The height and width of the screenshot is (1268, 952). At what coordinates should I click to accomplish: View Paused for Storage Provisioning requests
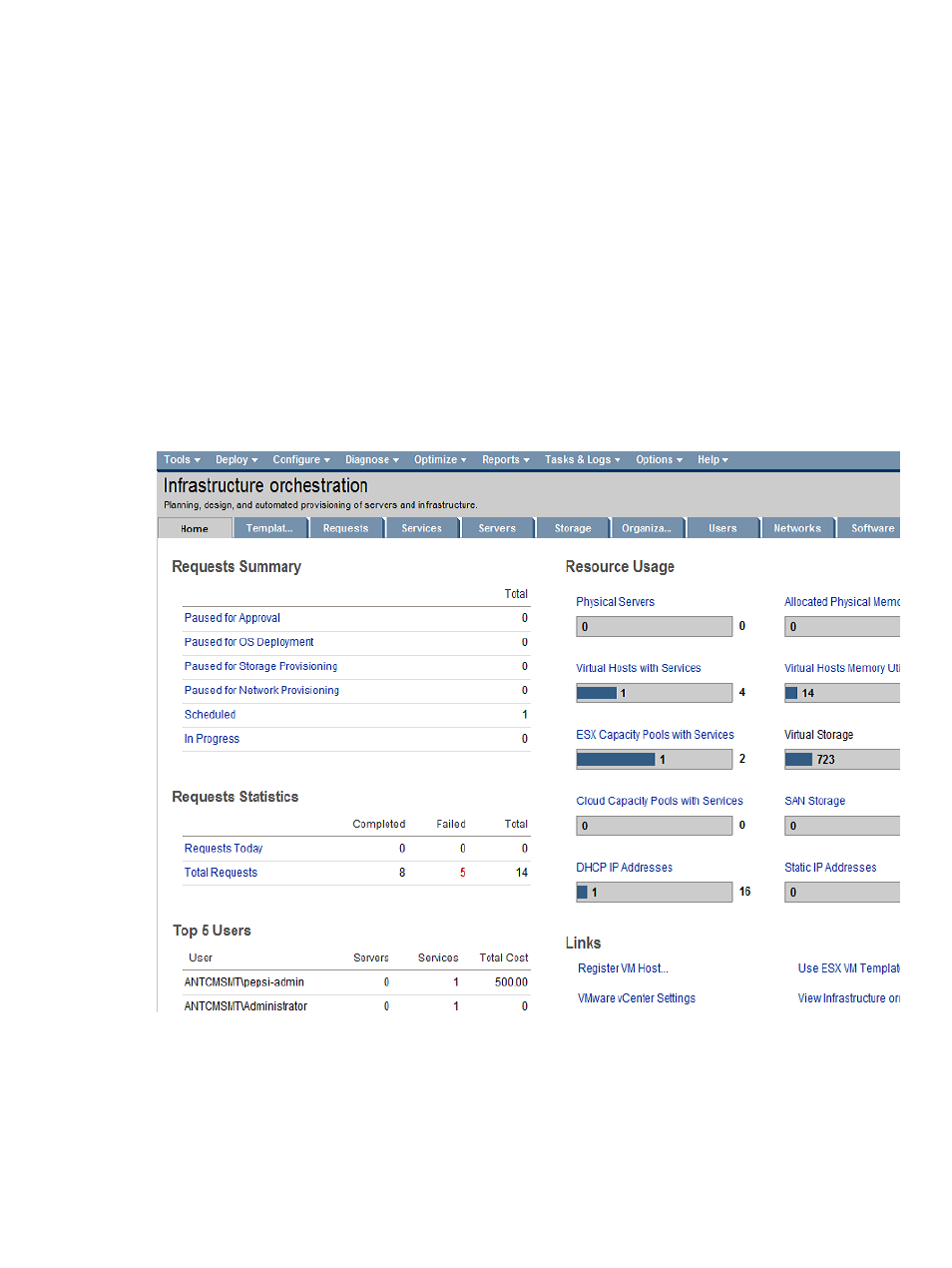[261, 666]
